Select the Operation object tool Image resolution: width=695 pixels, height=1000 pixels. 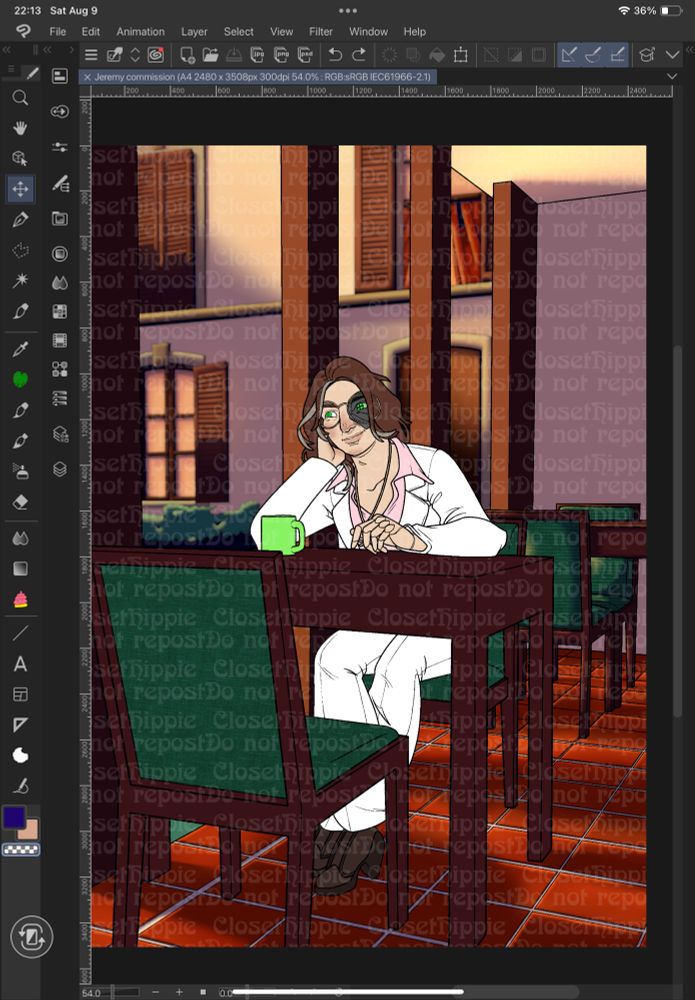coord(20,158)
